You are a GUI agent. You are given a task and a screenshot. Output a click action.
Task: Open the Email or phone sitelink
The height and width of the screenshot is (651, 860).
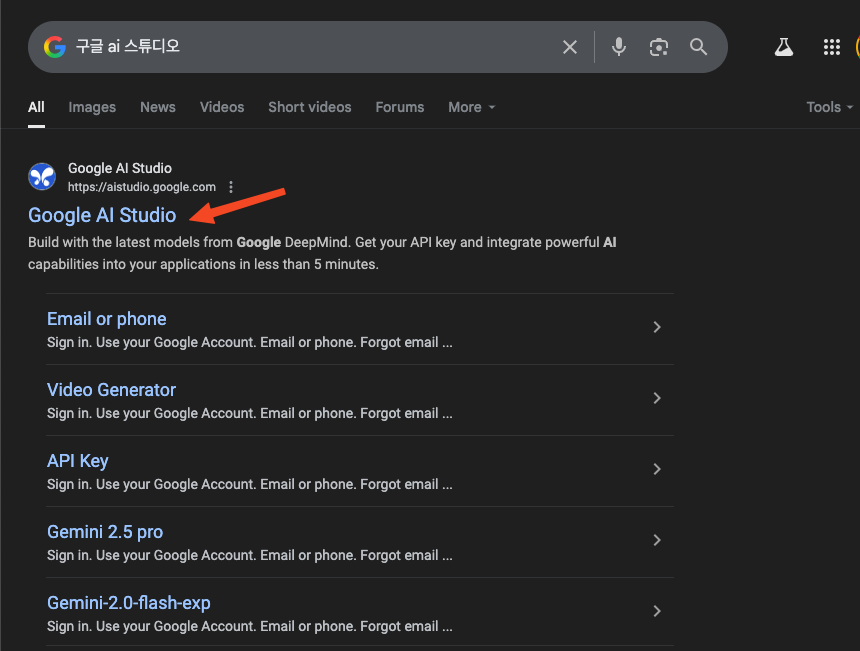tap(107, 319)
